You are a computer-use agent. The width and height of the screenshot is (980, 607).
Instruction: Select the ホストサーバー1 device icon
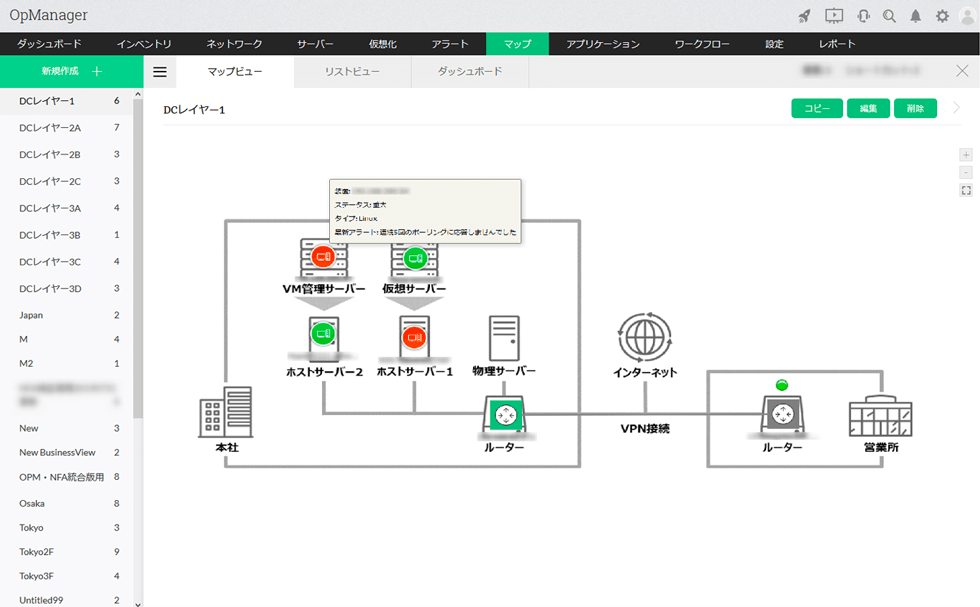(414, 337)
